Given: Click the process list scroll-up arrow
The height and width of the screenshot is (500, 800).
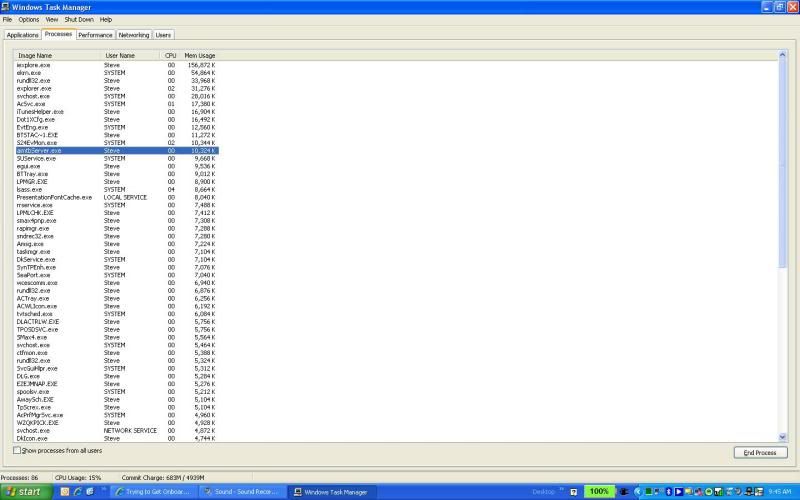Looking at the screenshot, I should pyautogui.click(x=783, y=54).
